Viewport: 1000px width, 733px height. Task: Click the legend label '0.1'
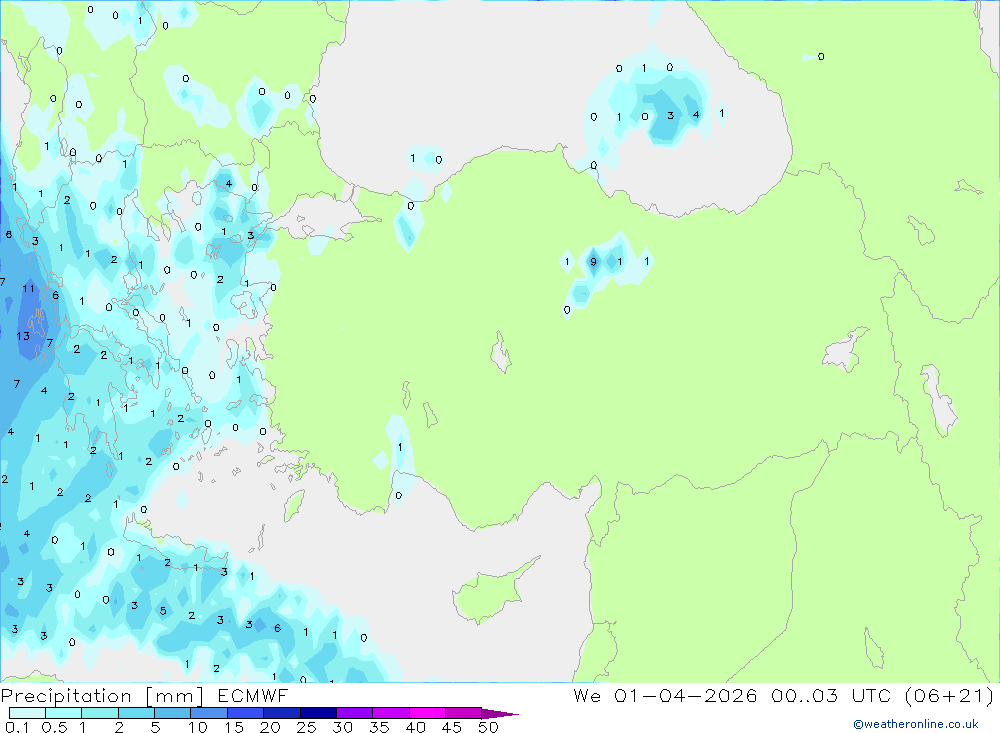point(17,727)
